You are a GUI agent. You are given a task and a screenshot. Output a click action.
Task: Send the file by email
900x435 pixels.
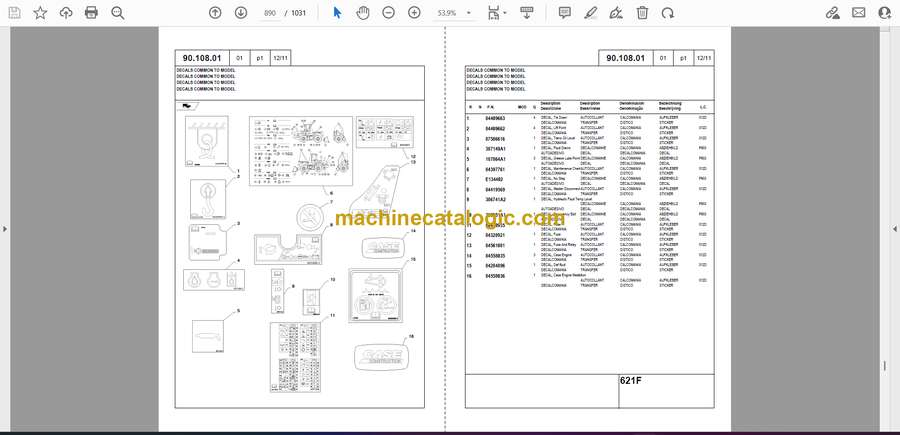click(859, 13)
